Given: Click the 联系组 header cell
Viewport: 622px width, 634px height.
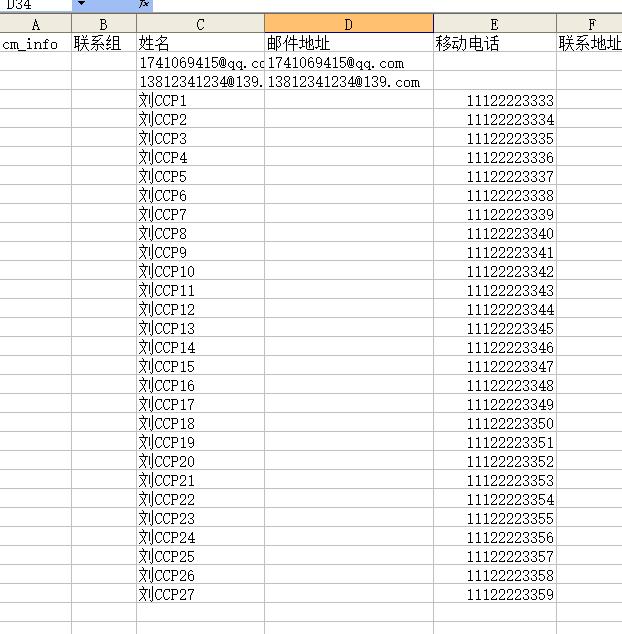Looking at the screenshot, I should [103, 44].
